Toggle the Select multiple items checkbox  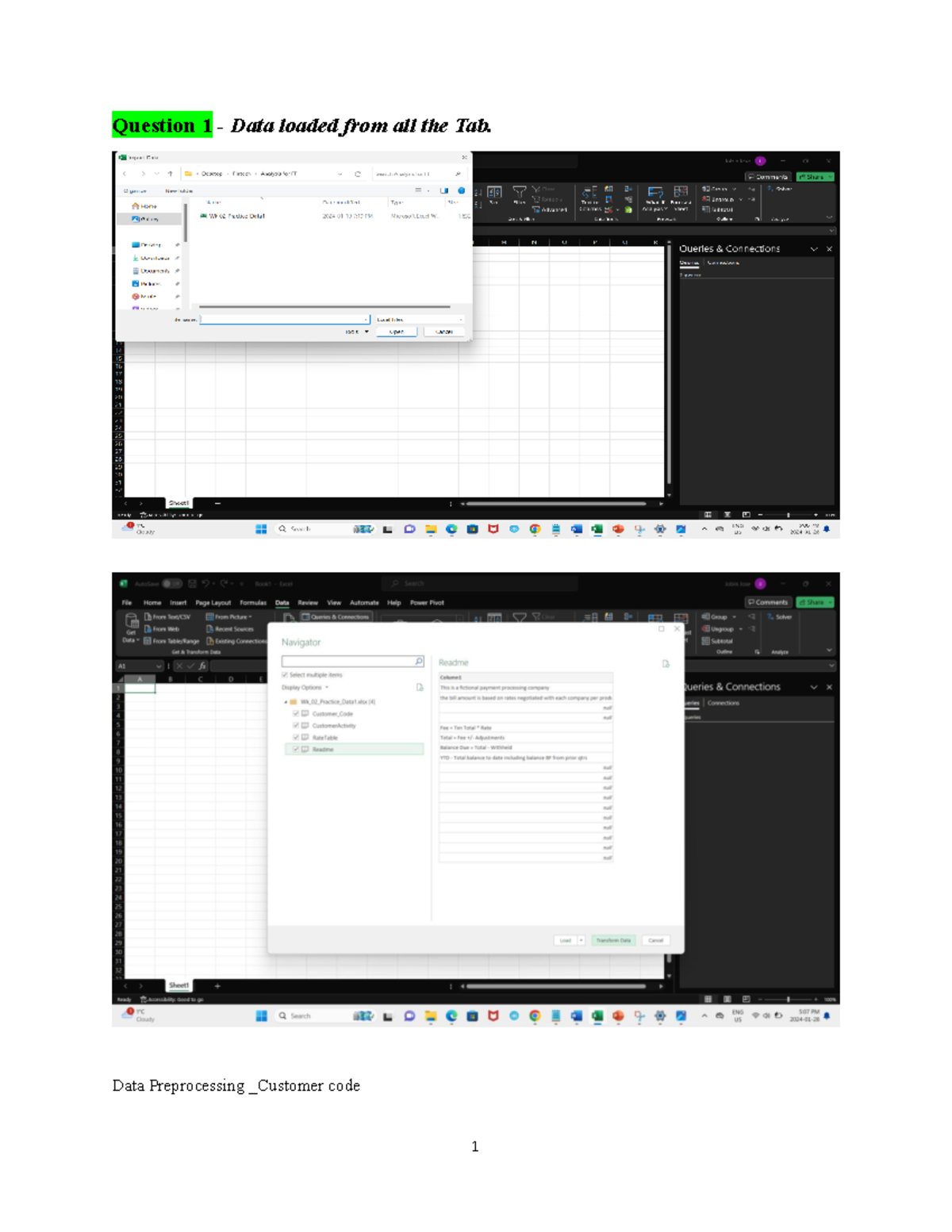(284, 674)
